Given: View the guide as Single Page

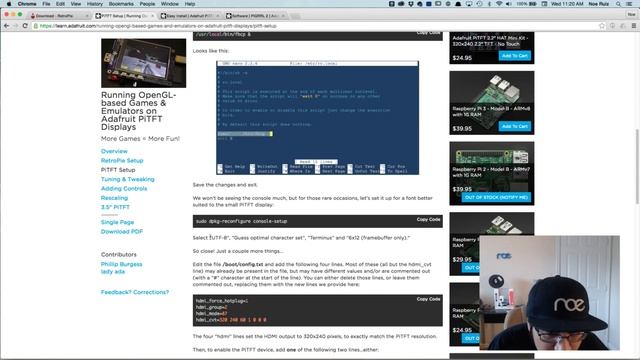Looking at the screenshot, I should point(118,222).
